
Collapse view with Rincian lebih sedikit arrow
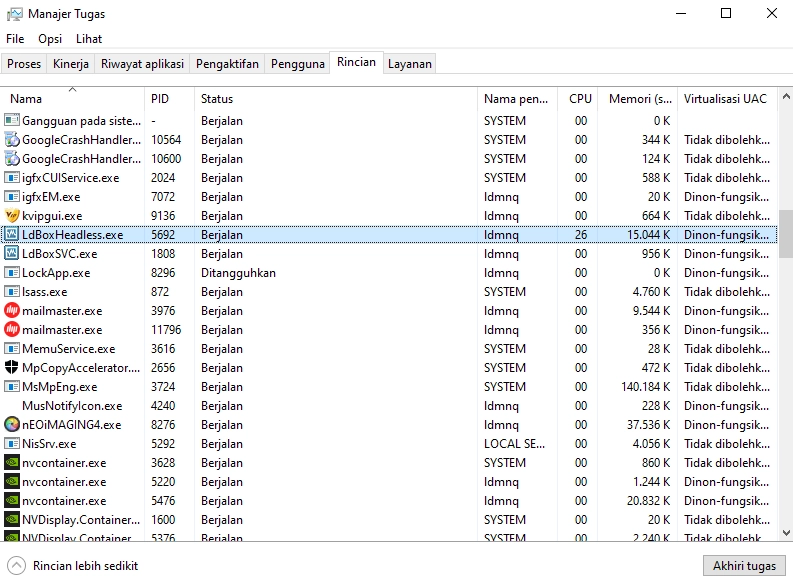(16, 565)
